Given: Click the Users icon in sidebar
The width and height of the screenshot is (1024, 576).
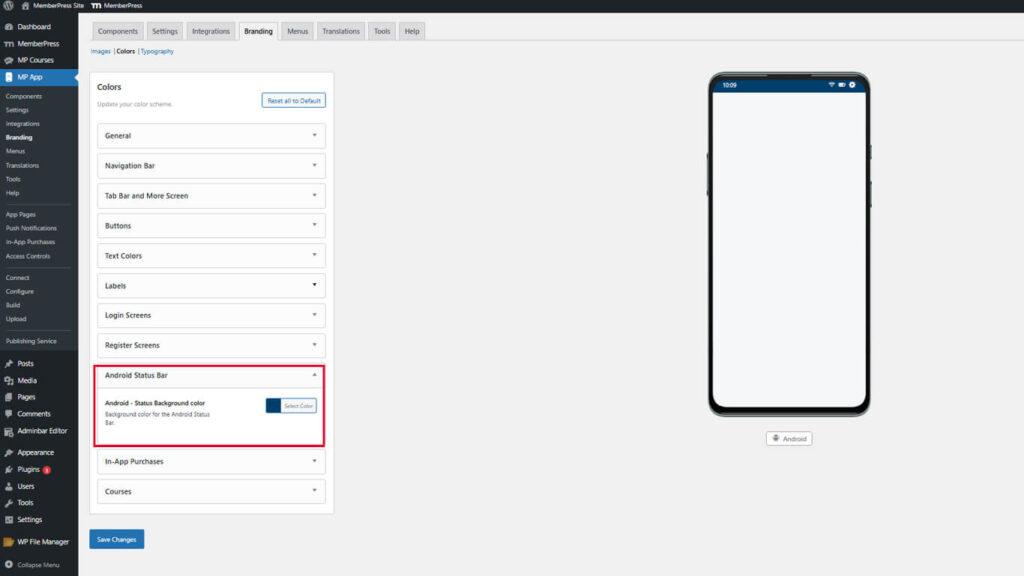Looking at the screenshot, I should pos(9,486).
